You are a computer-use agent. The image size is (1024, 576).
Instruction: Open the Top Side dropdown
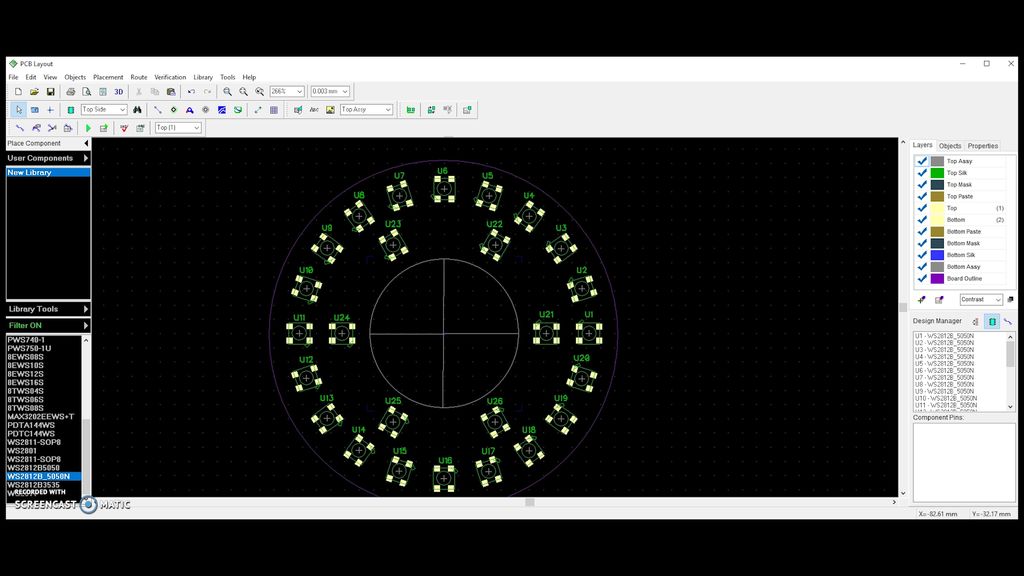click(103, 110)
